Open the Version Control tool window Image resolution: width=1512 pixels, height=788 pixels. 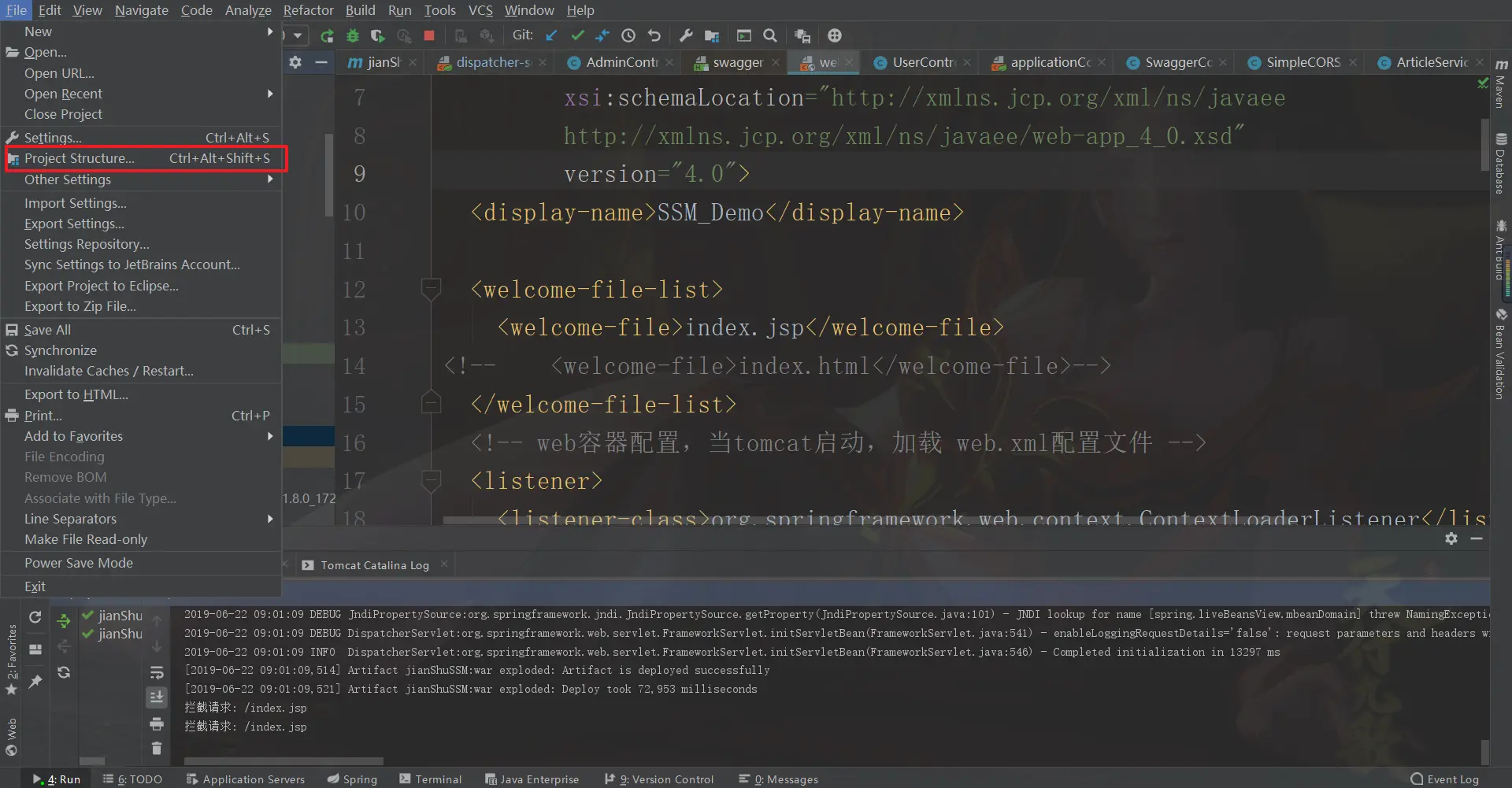point(659,779)
